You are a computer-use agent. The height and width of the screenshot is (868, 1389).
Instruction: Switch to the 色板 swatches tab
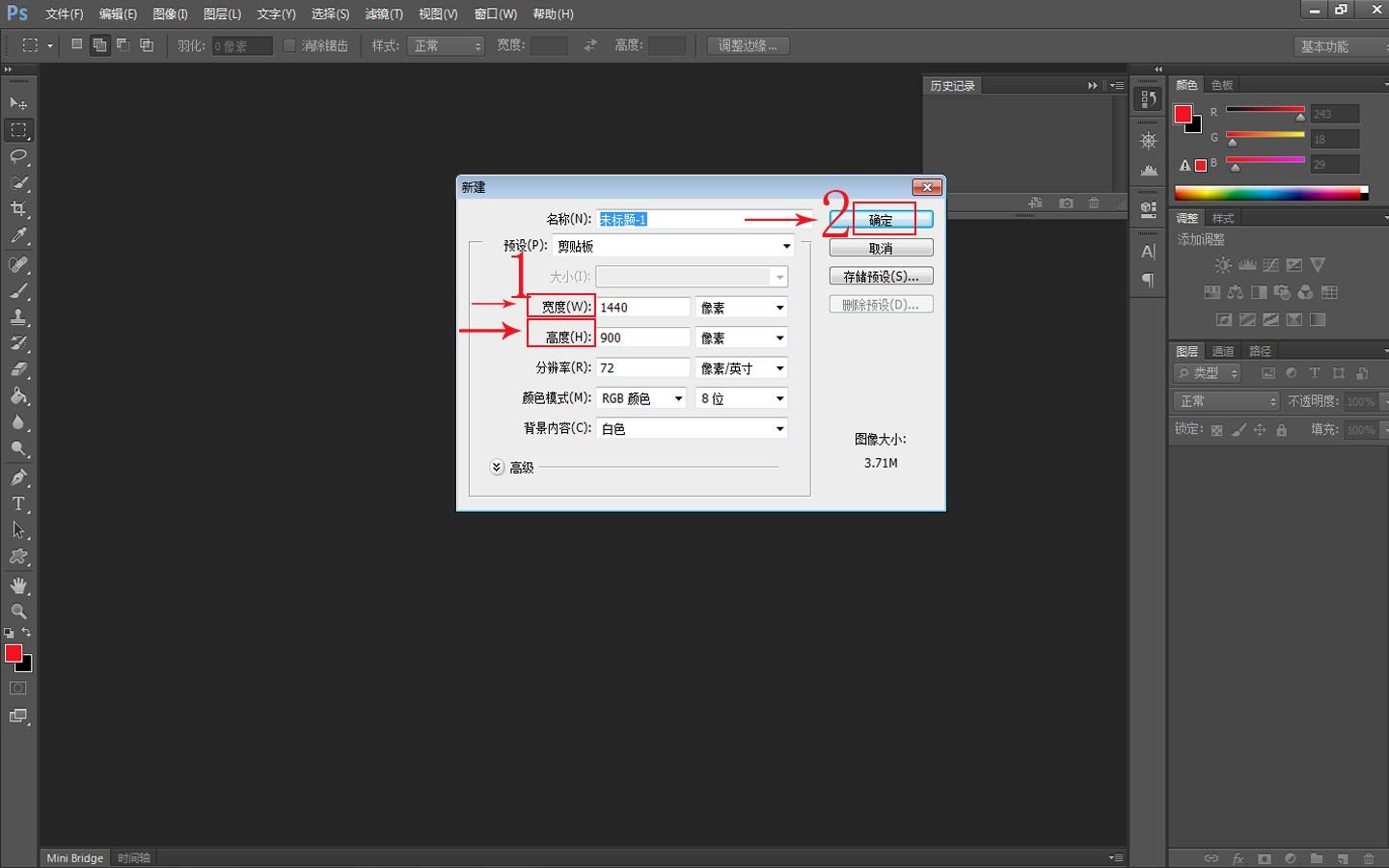click(1222, 85)
